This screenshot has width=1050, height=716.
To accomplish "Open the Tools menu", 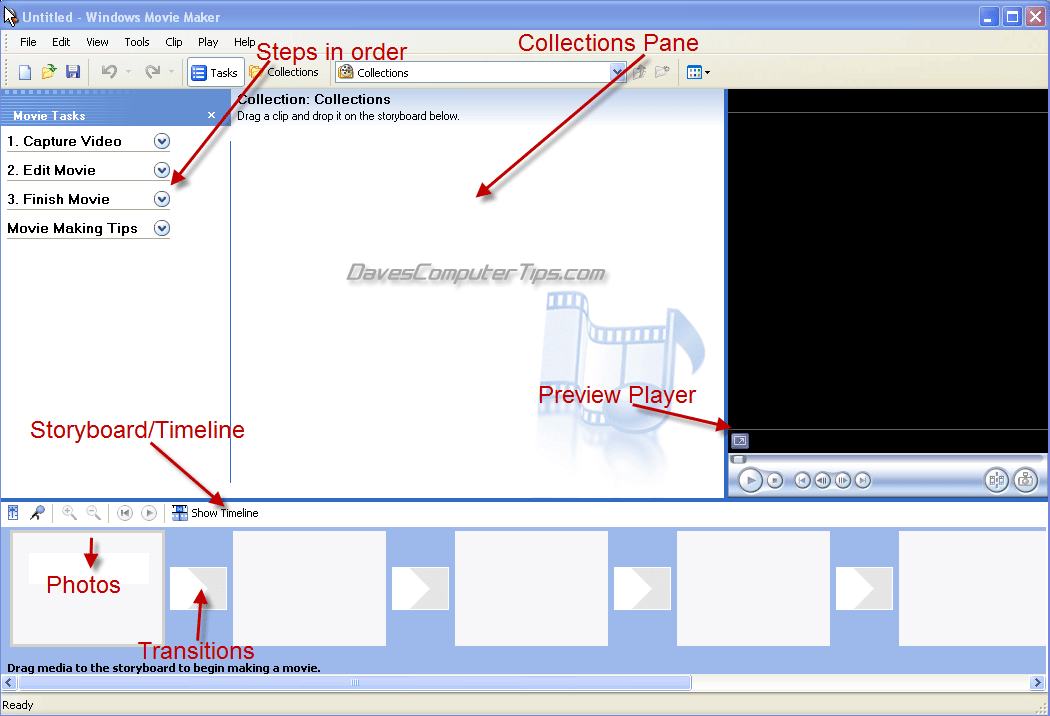I will pos(137,42).
